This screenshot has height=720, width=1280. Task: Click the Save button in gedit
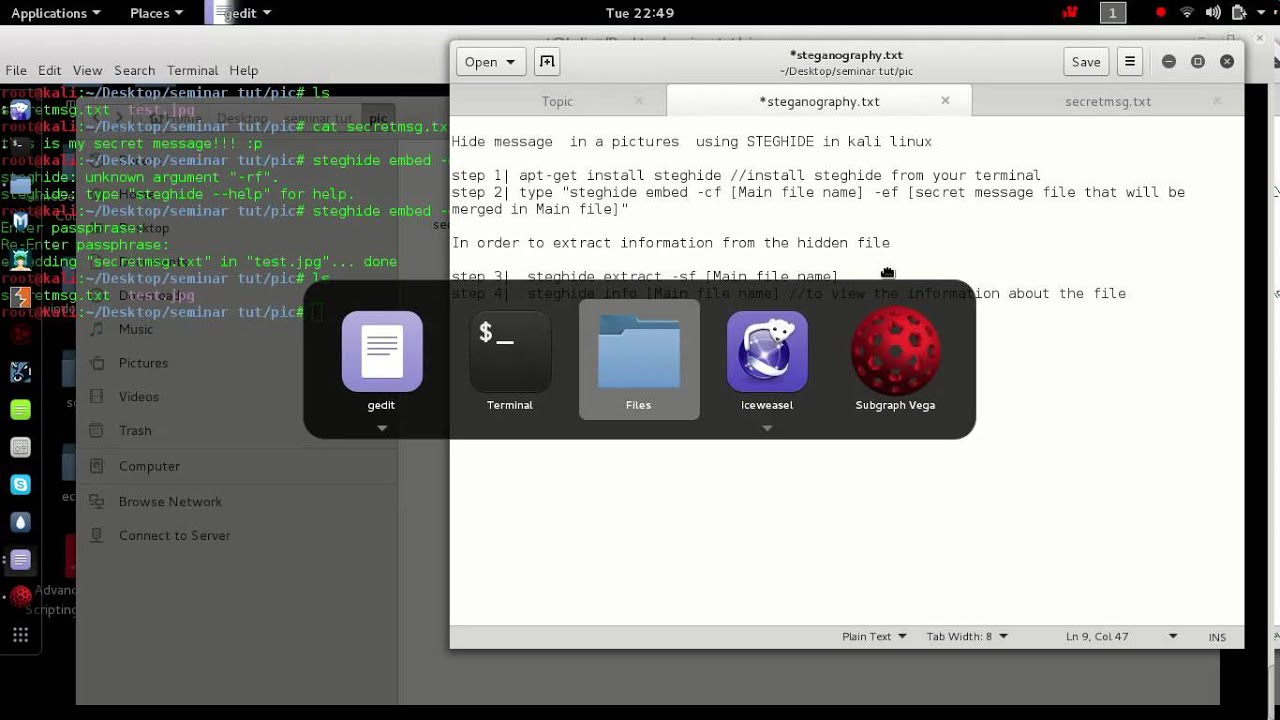(x=1086, y=62)
